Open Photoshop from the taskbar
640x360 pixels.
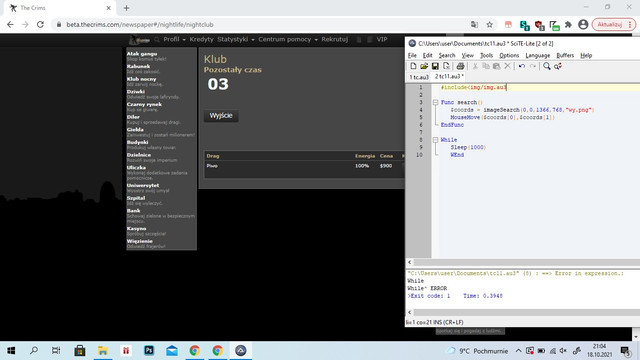pos(149,351)
